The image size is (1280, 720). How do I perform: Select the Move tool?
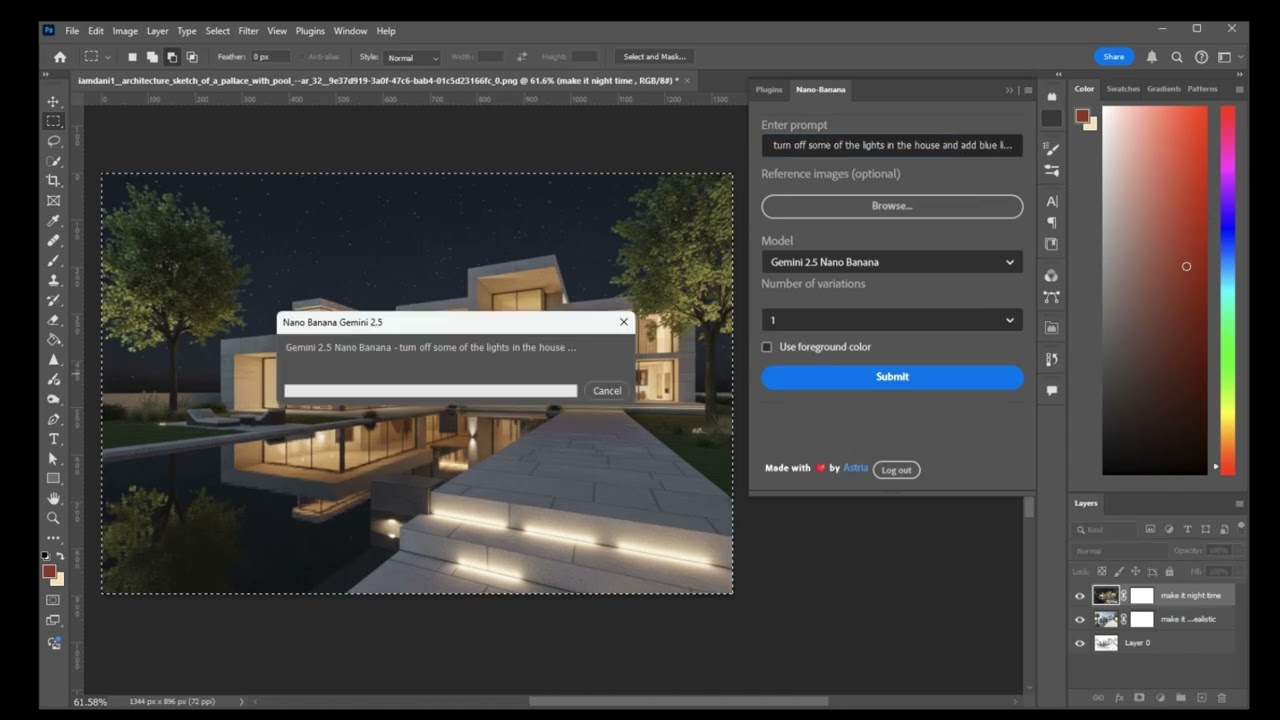pos(53,102)
